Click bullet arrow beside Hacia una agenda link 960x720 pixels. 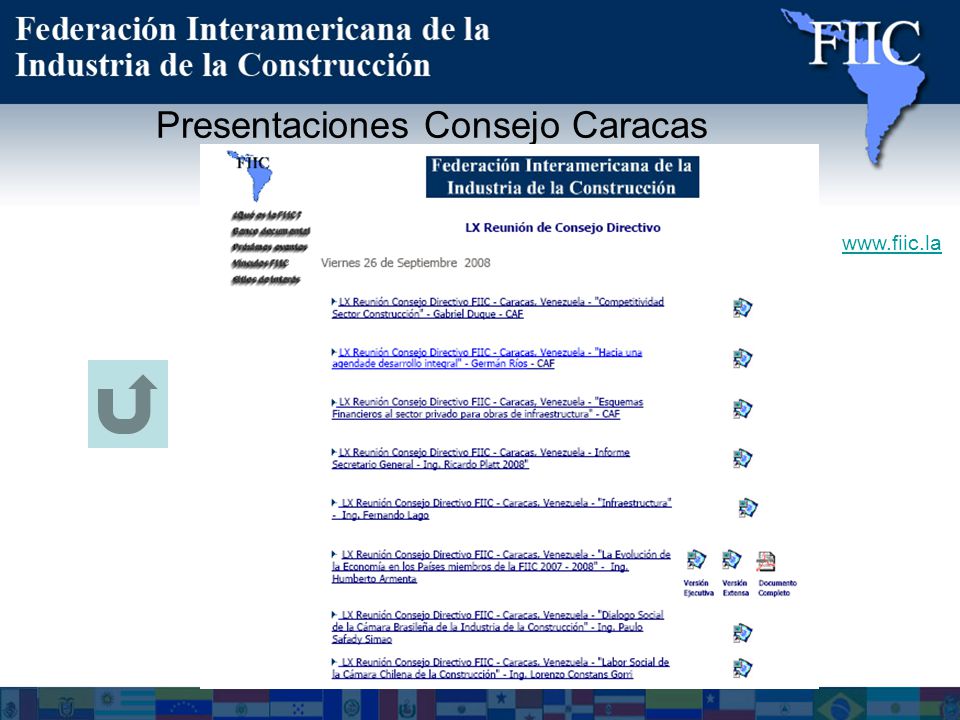(x=334, y=351)
